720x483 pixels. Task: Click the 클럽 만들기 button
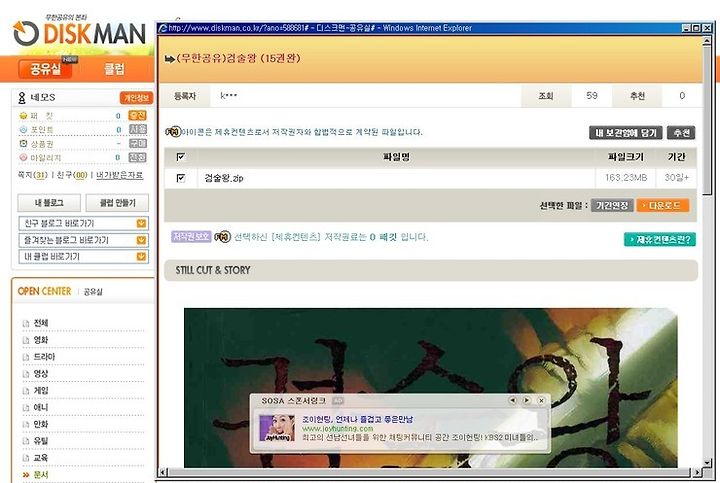(x=118, y=202)
